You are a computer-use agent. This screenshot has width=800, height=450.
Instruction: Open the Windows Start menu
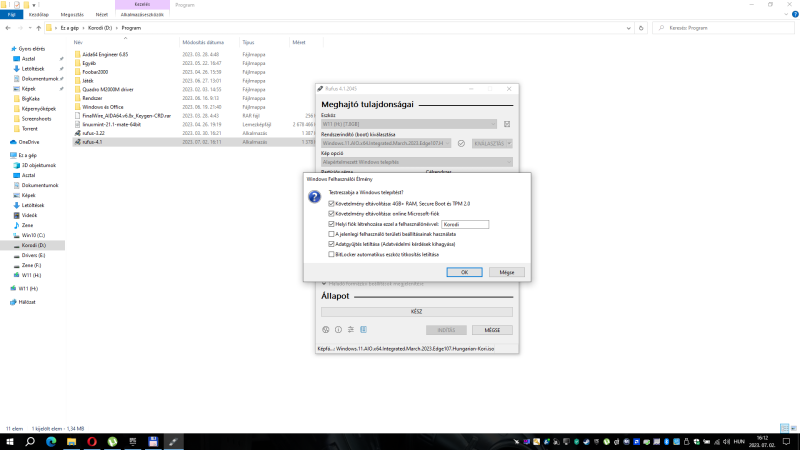point(10,441)
